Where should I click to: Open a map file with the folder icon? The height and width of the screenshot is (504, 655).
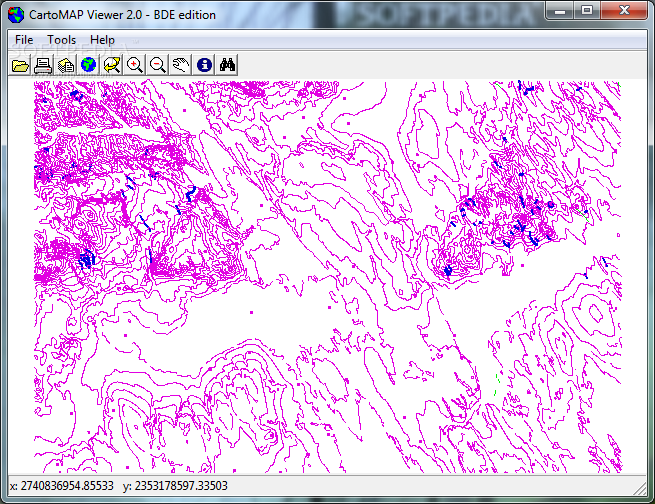point(20,65)
